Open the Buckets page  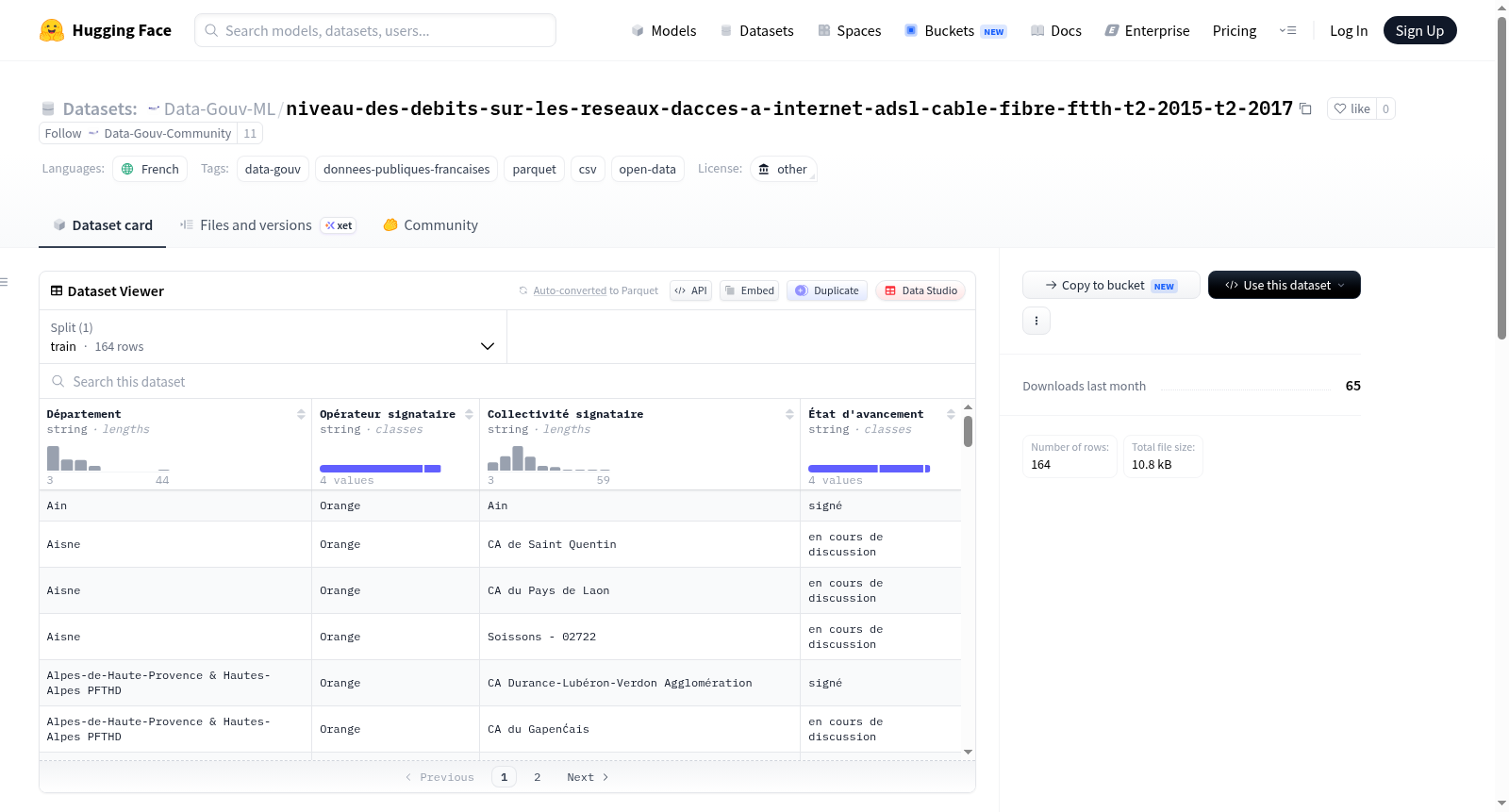tap(955, 30)
